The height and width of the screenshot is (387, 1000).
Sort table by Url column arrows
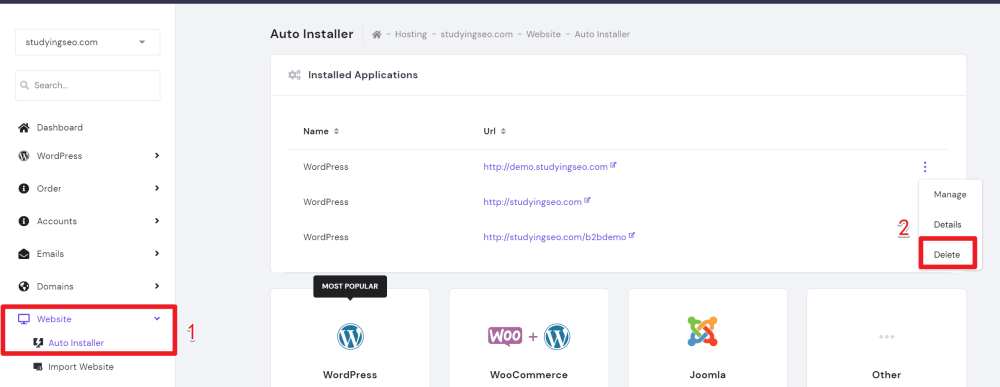tap(503, 131)
